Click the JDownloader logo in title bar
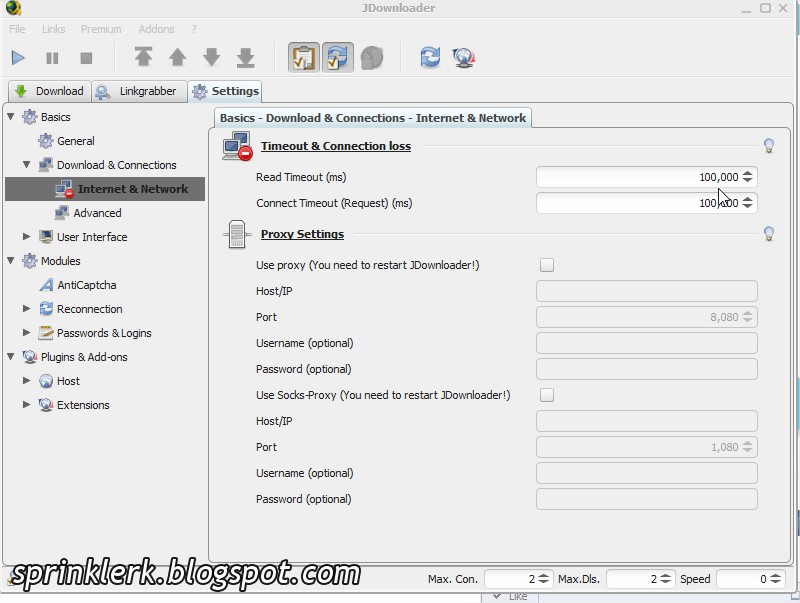Image resolution: width=800 pixels, height=603 pixels. pos(12,8)
